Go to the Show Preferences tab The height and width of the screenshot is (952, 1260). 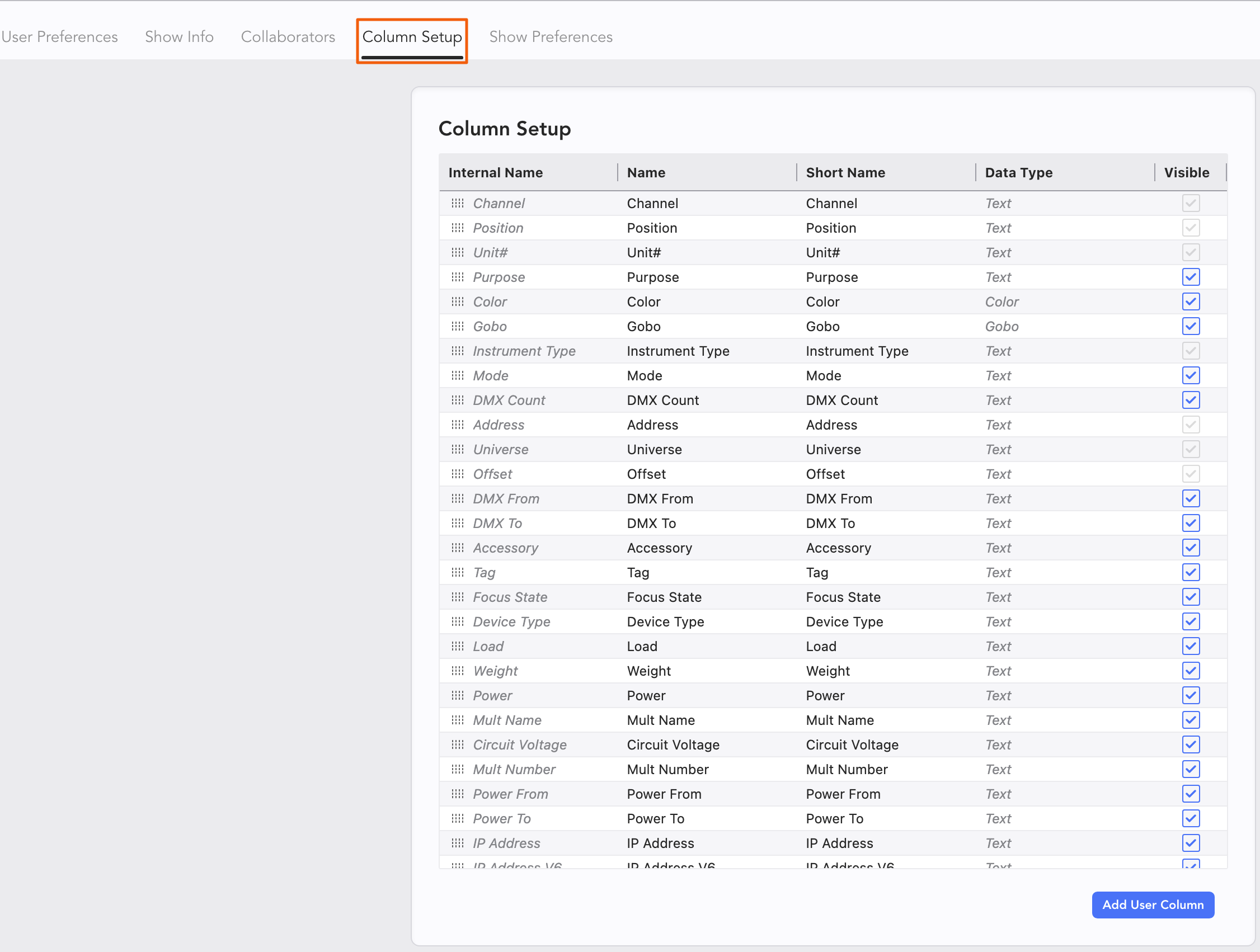550,37
